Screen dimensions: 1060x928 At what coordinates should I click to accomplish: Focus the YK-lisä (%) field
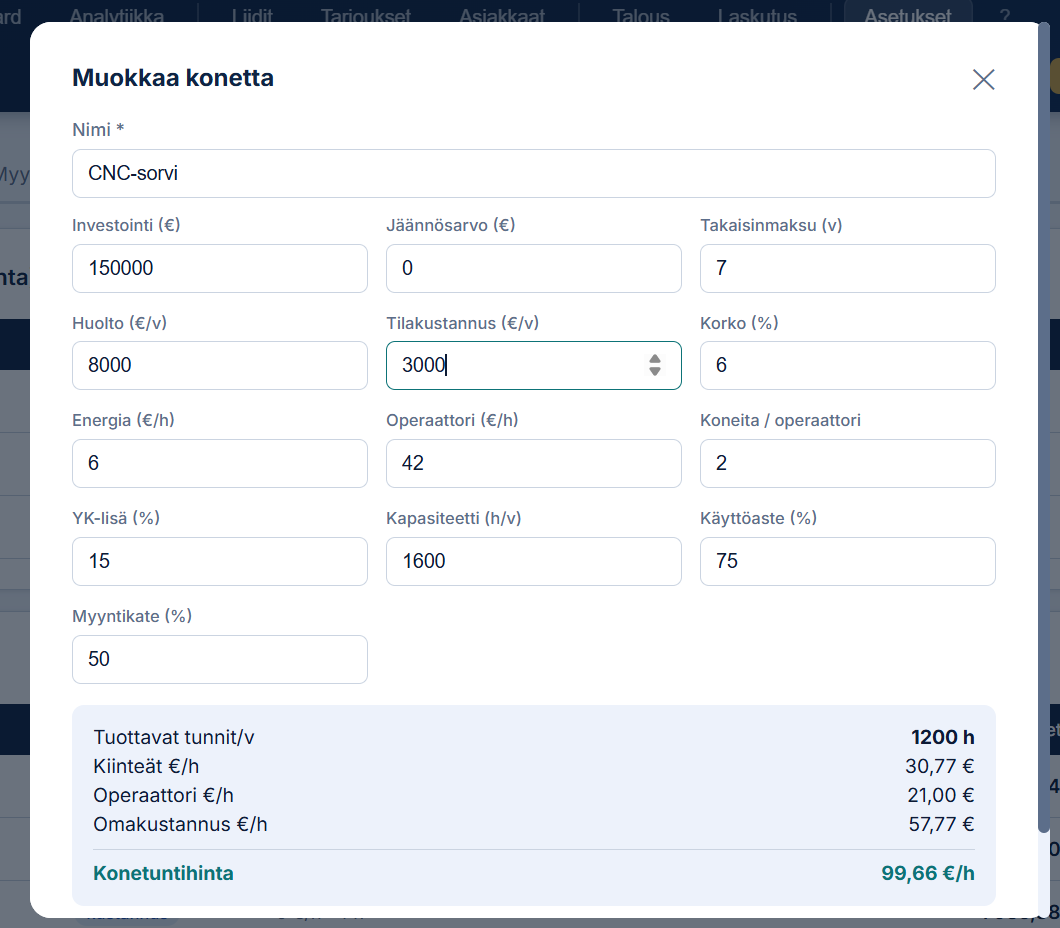220,562
